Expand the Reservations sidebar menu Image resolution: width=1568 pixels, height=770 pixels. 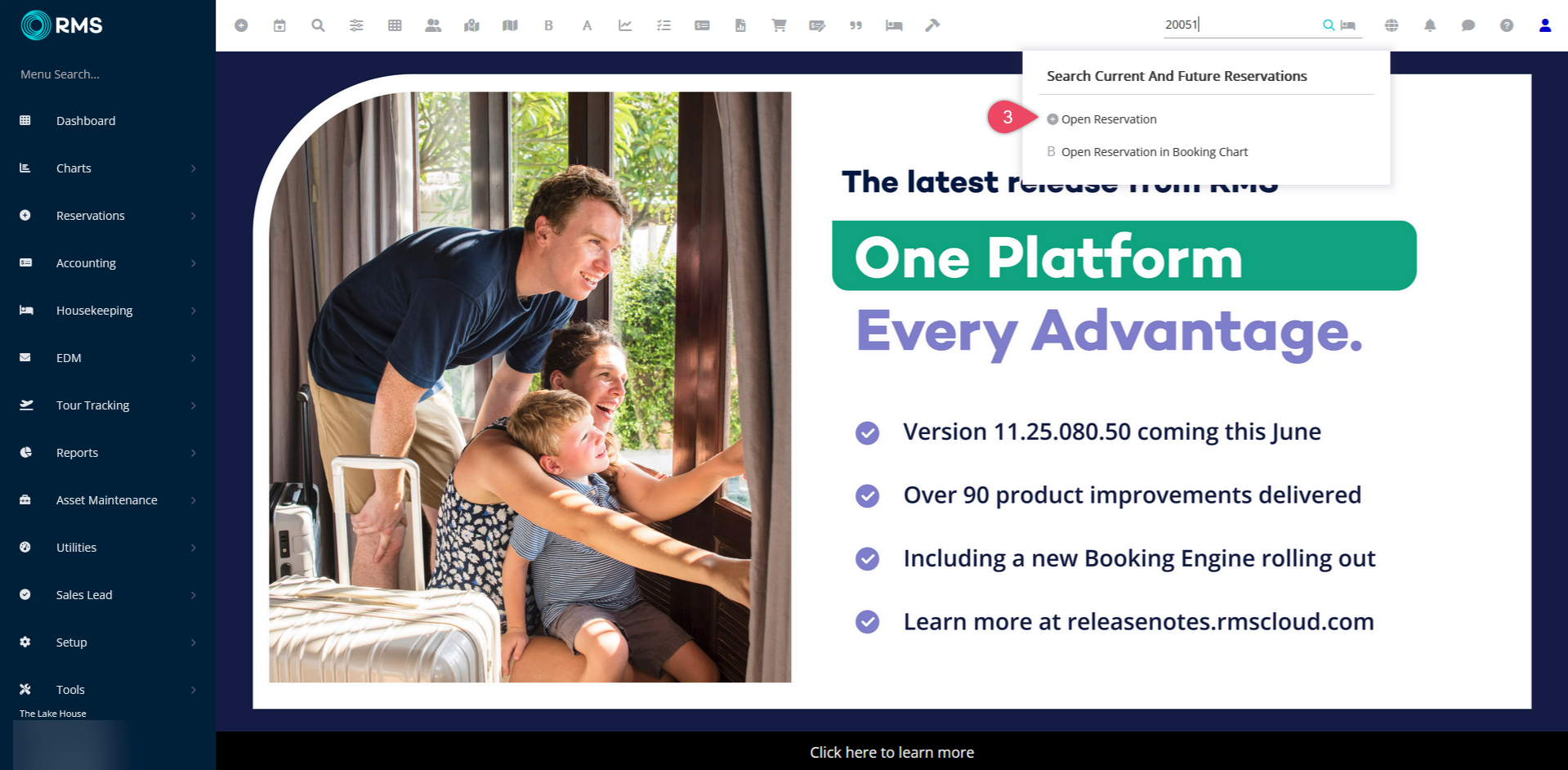tap(108, 216)
